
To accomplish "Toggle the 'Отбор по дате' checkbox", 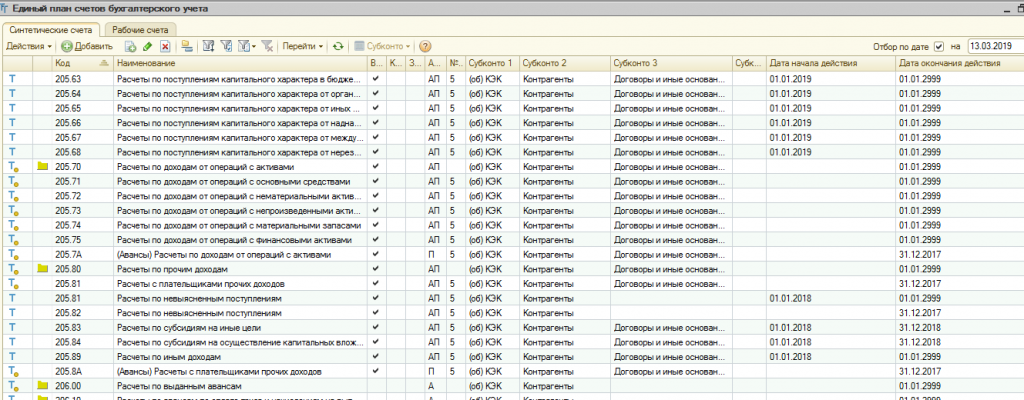I will pyautogui.click(x=938, y=46).
